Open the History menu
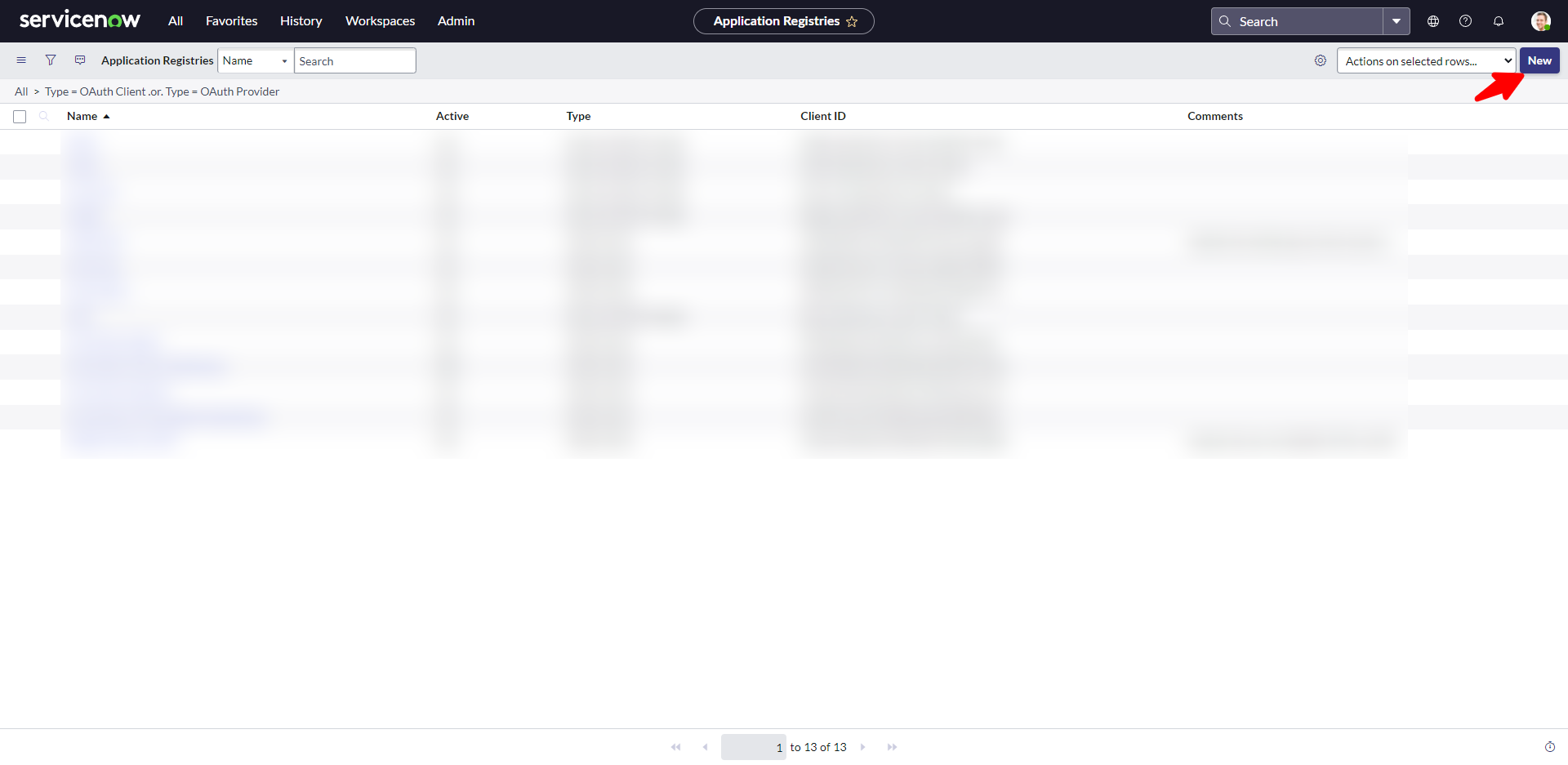The image size is (1568, 765). 301,21
